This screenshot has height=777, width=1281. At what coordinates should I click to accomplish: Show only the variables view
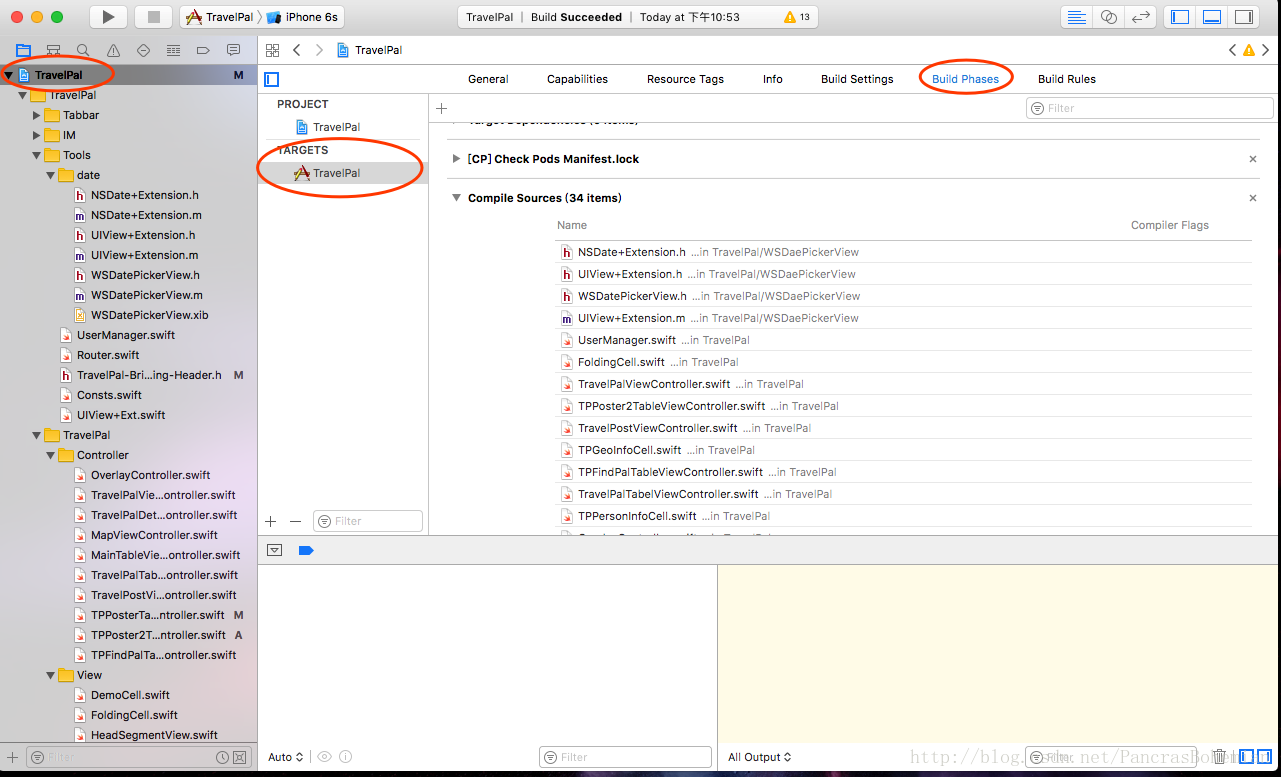coord(1244,757)
